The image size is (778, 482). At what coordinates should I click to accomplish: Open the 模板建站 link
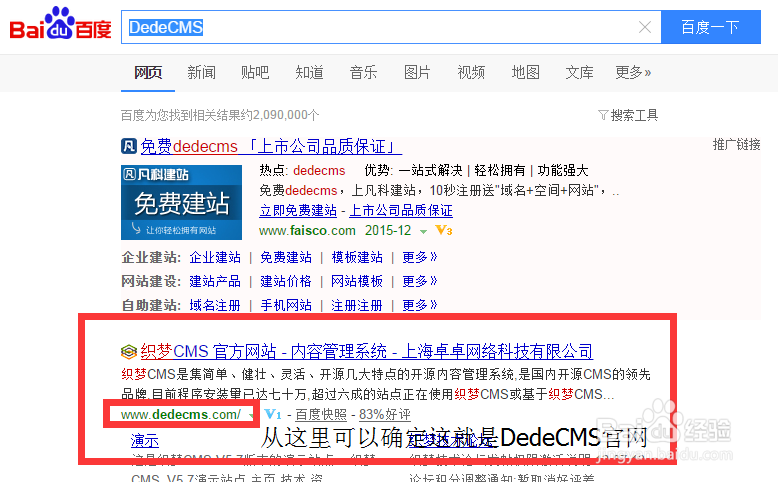357,257
